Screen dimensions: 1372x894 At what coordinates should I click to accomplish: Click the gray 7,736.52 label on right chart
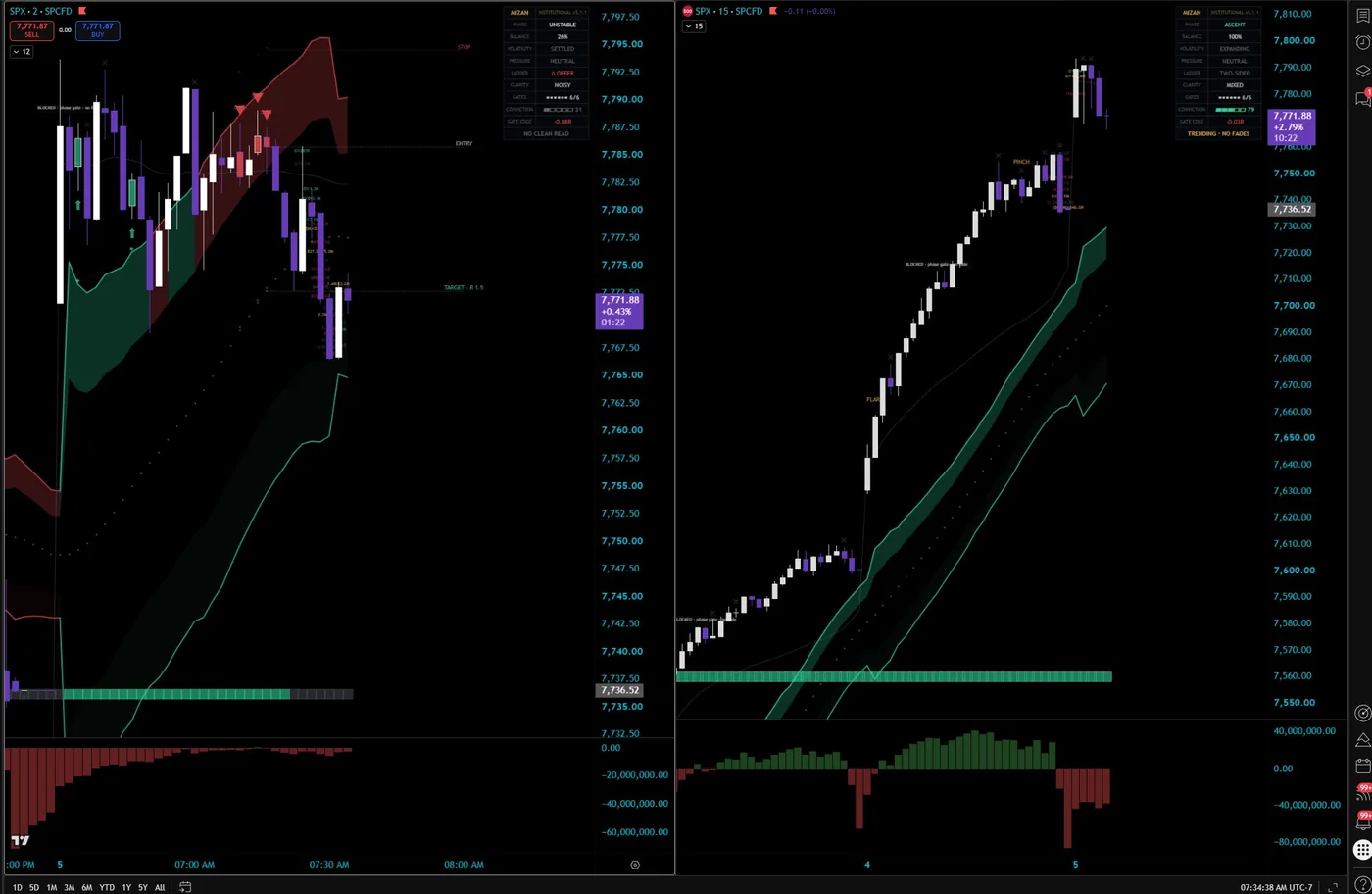point(1291,209)
